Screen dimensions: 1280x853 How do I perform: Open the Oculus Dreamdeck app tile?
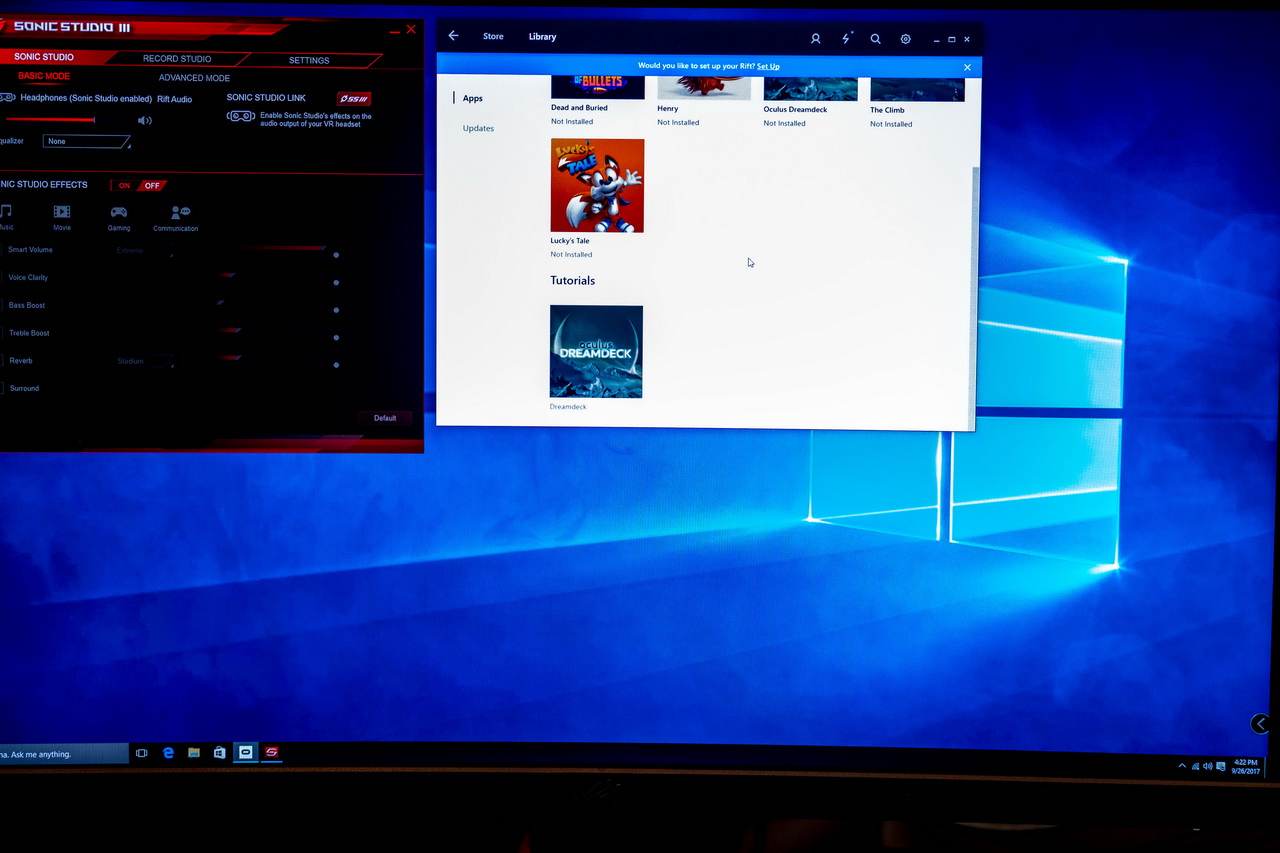click(811, 89)
